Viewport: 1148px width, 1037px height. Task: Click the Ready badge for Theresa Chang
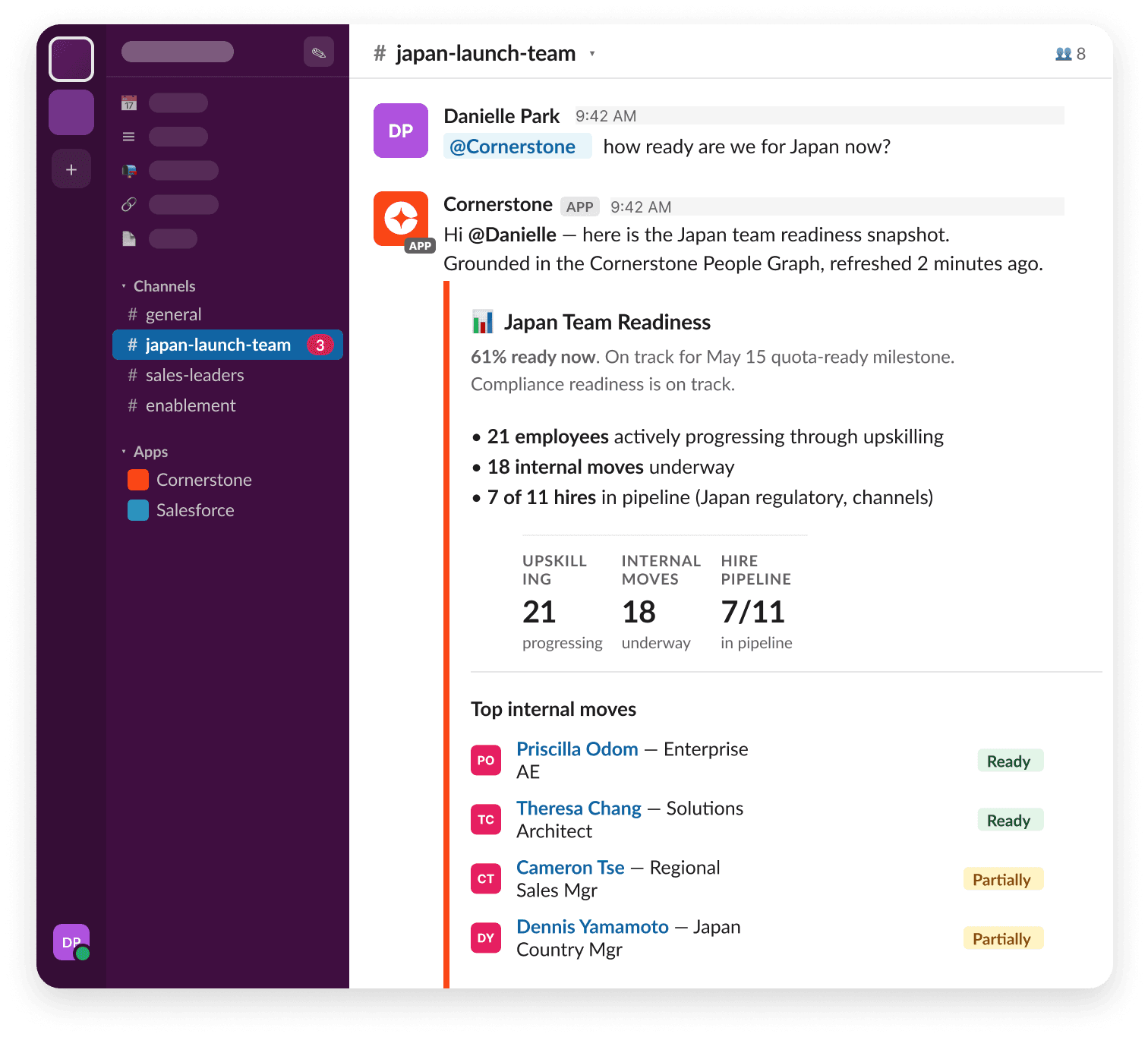click(x=1010, y=820)
